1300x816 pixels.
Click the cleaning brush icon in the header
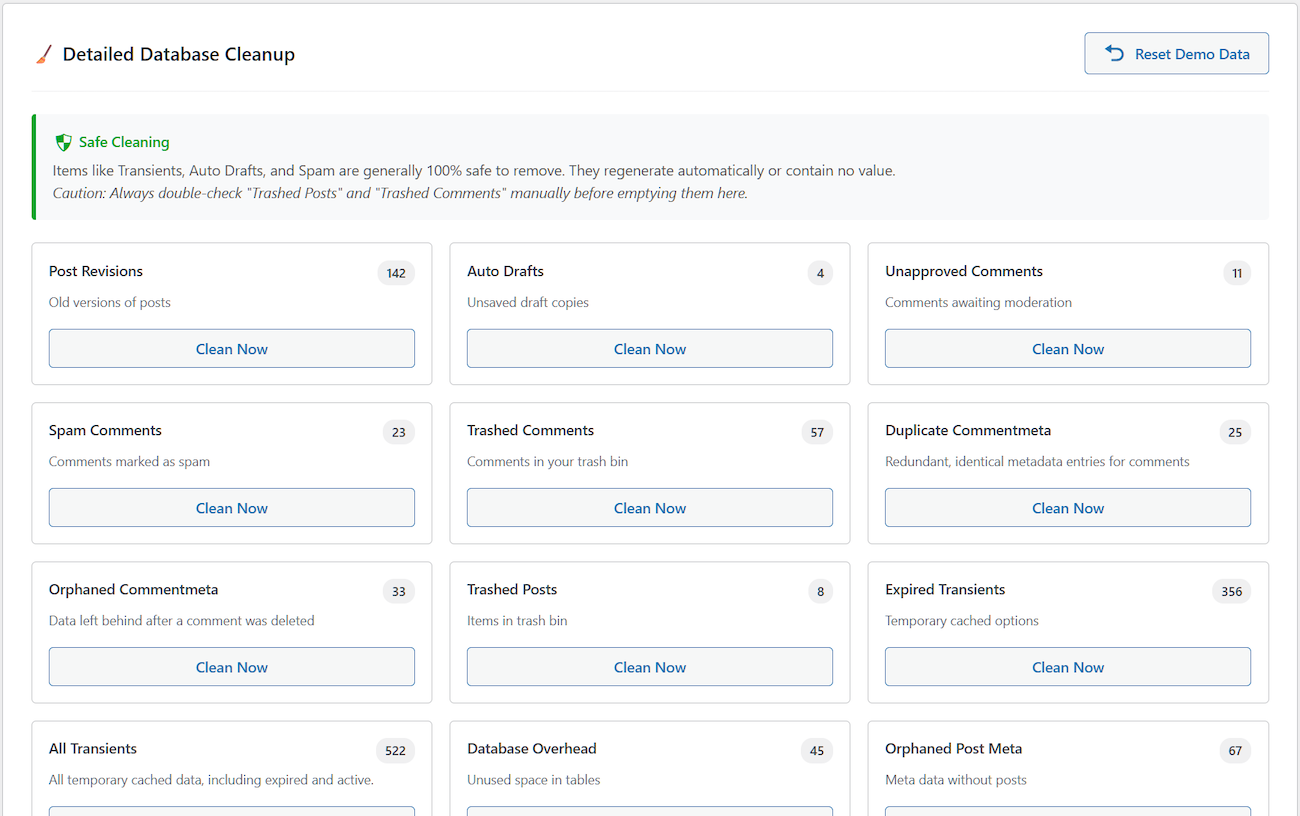42,54
